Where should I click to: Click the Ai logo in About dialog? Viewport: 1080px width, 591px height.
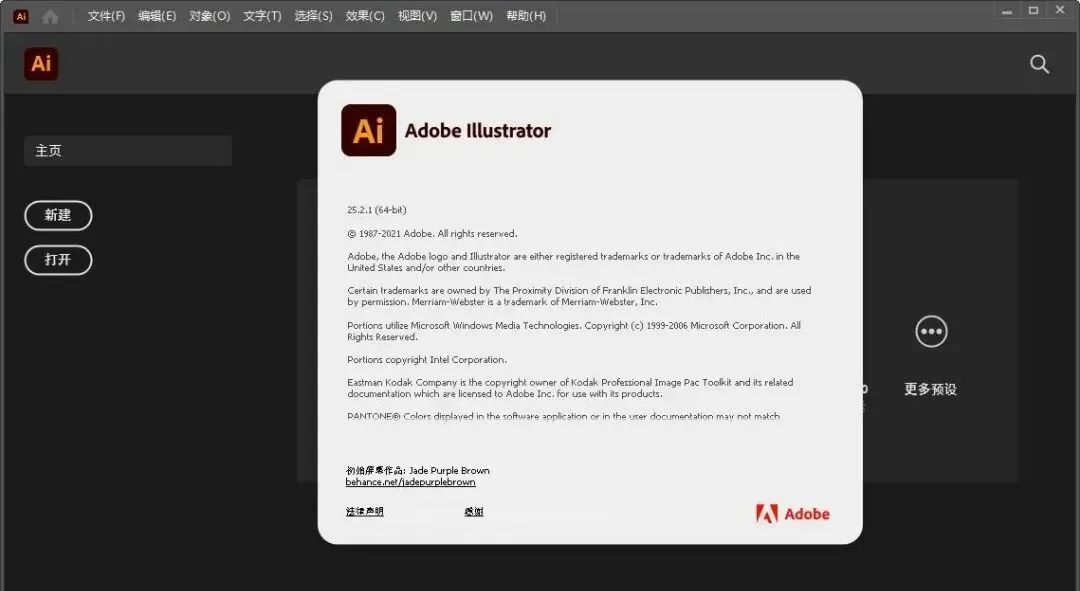pos(368,130)
